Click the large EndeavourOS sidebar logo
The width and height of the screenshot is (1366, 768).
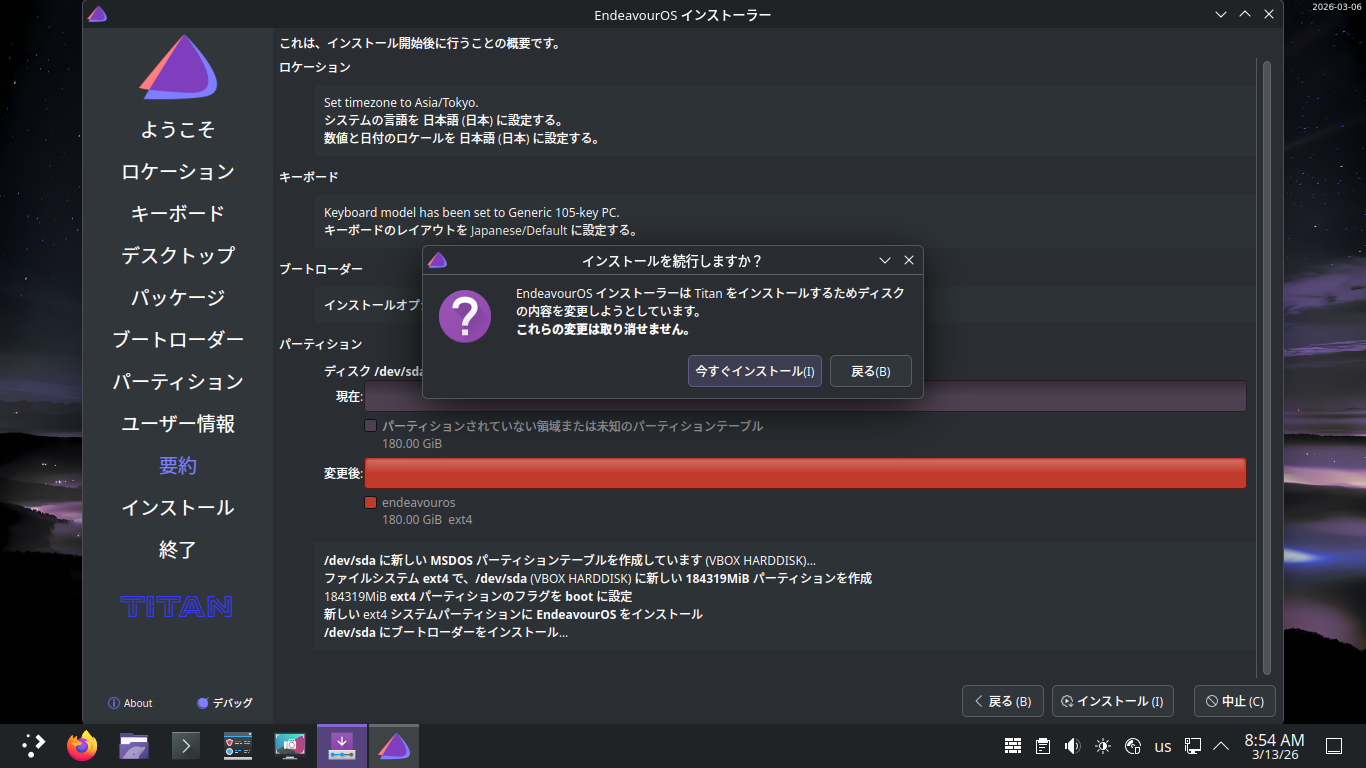click(x=178, y=67)
